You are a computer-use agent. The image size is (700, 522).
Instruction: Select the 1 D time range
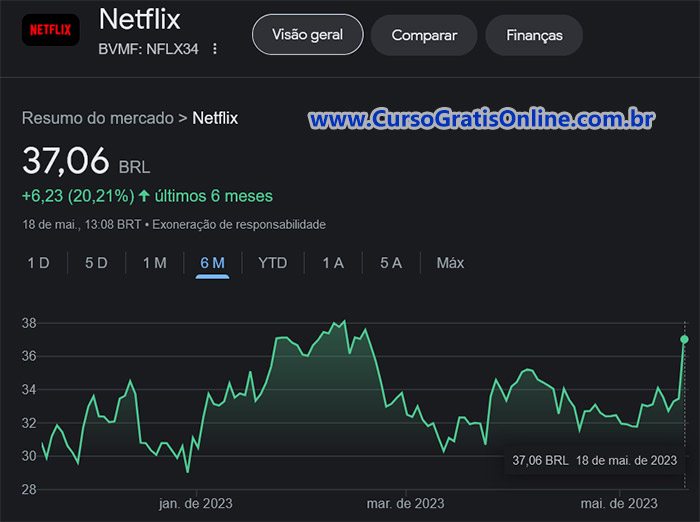tap(38, 263)
